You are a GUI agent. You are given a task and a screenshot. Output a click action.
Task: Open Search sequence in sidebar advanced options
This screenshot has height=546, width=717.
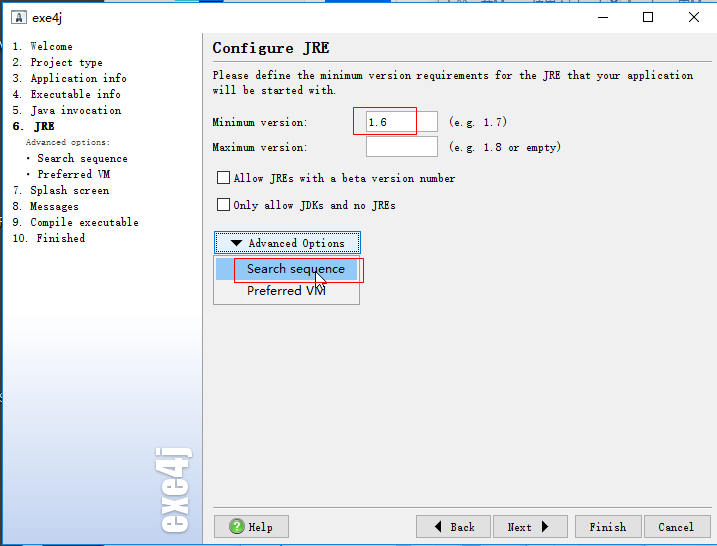coord(82,158)
